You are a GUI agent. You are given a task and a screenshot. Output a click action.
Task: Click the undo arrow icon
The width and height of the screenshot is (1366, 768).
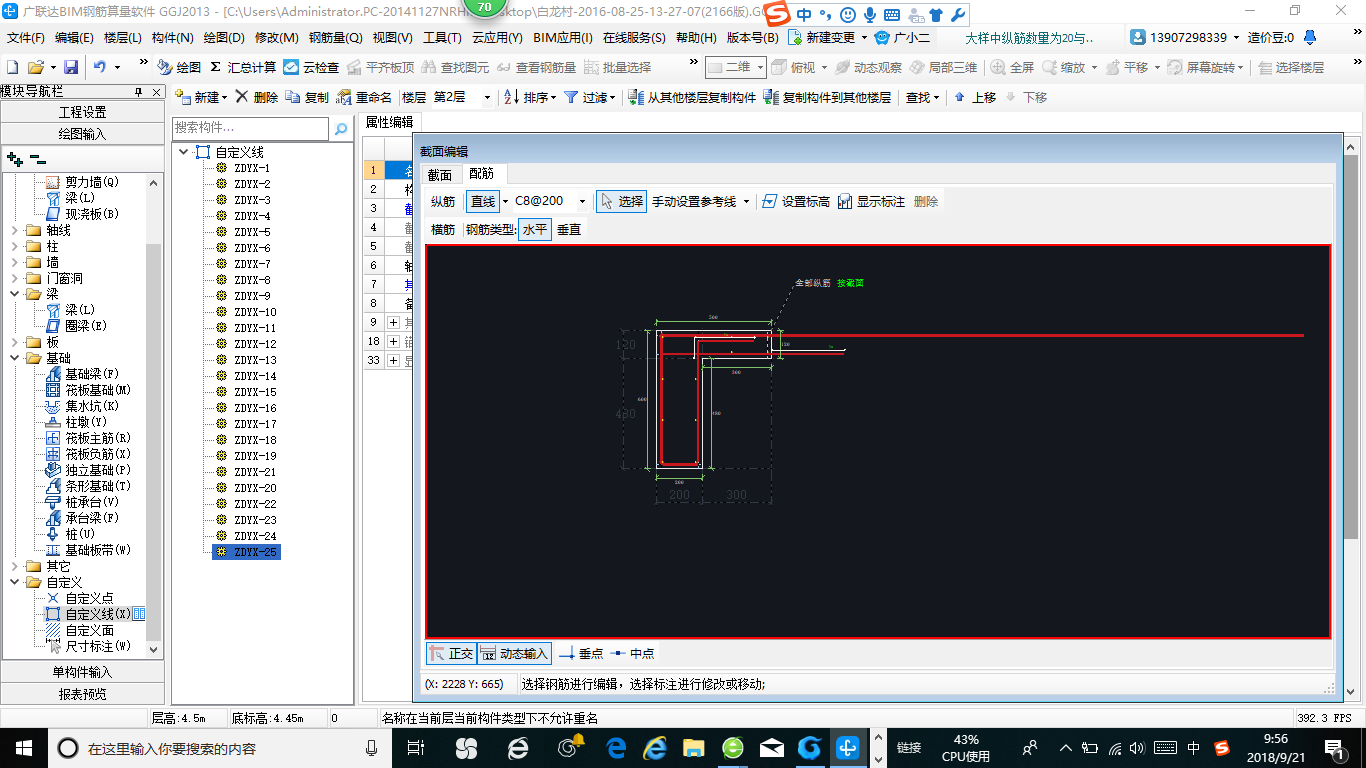click(x=100, y=67)
